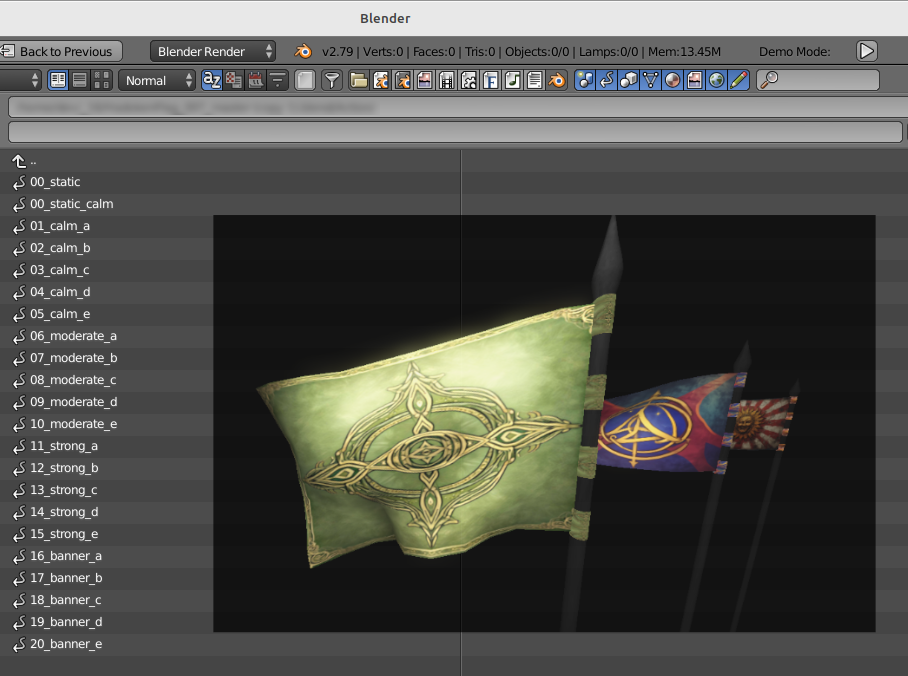The width and height of the screenshot is (908, 676).
Task: Select the 20_banner_e action
Action: [x=66, y=644]
